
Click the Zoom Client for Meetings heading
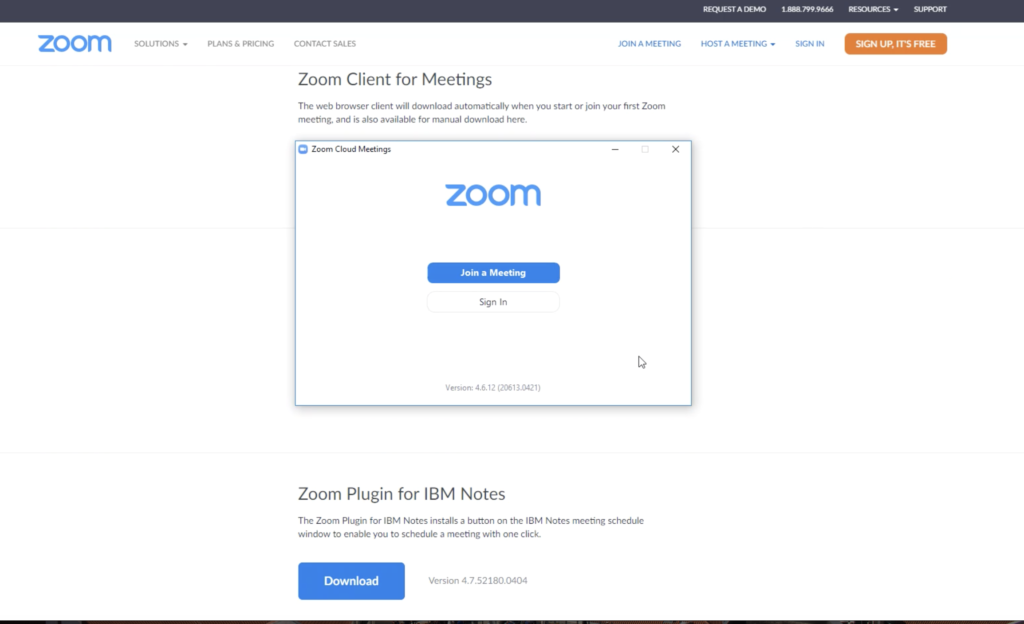pos(395,79)
